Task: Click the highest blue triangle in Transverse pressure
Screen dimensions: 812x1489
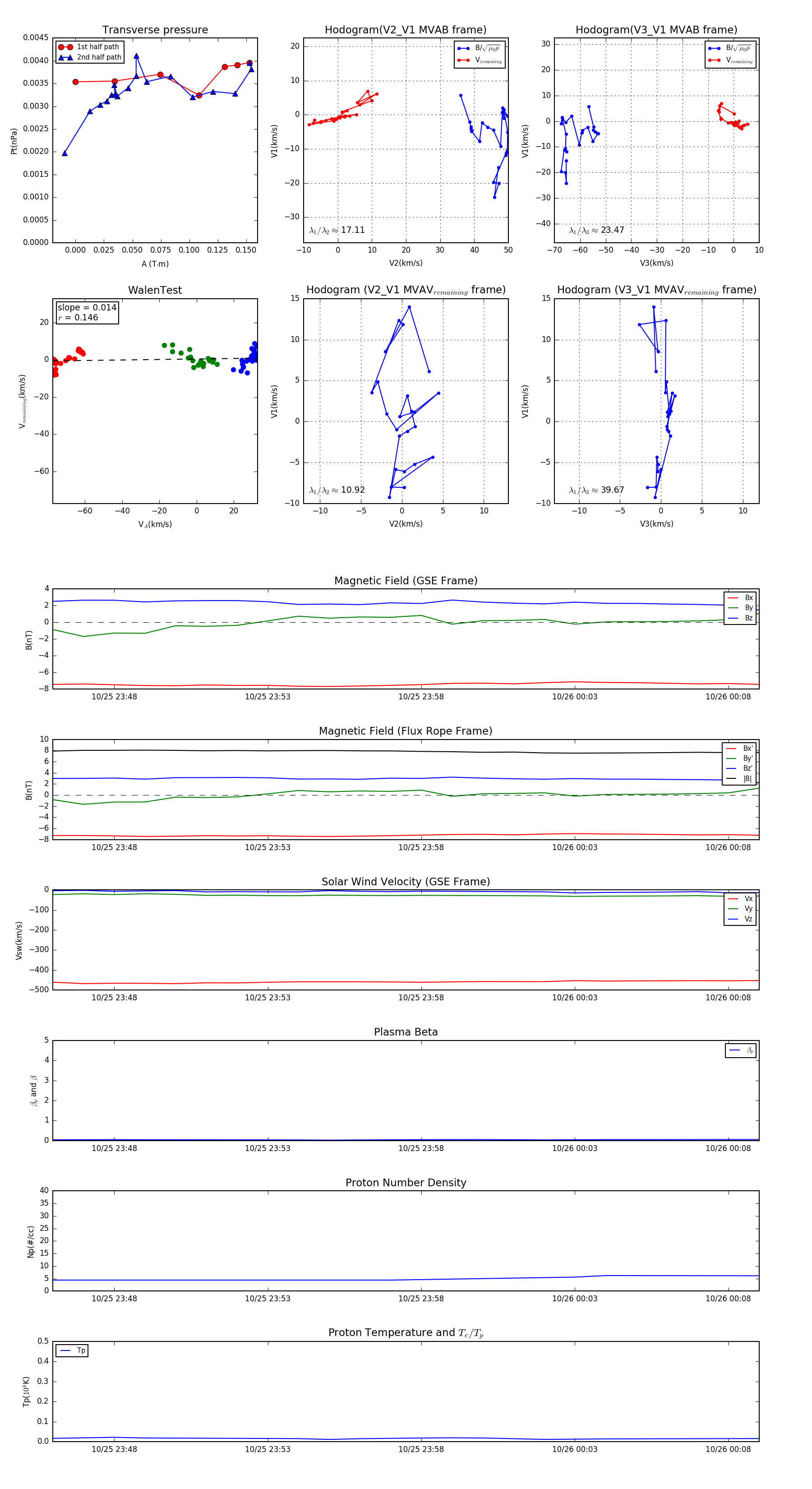Action: click(136, 56)
